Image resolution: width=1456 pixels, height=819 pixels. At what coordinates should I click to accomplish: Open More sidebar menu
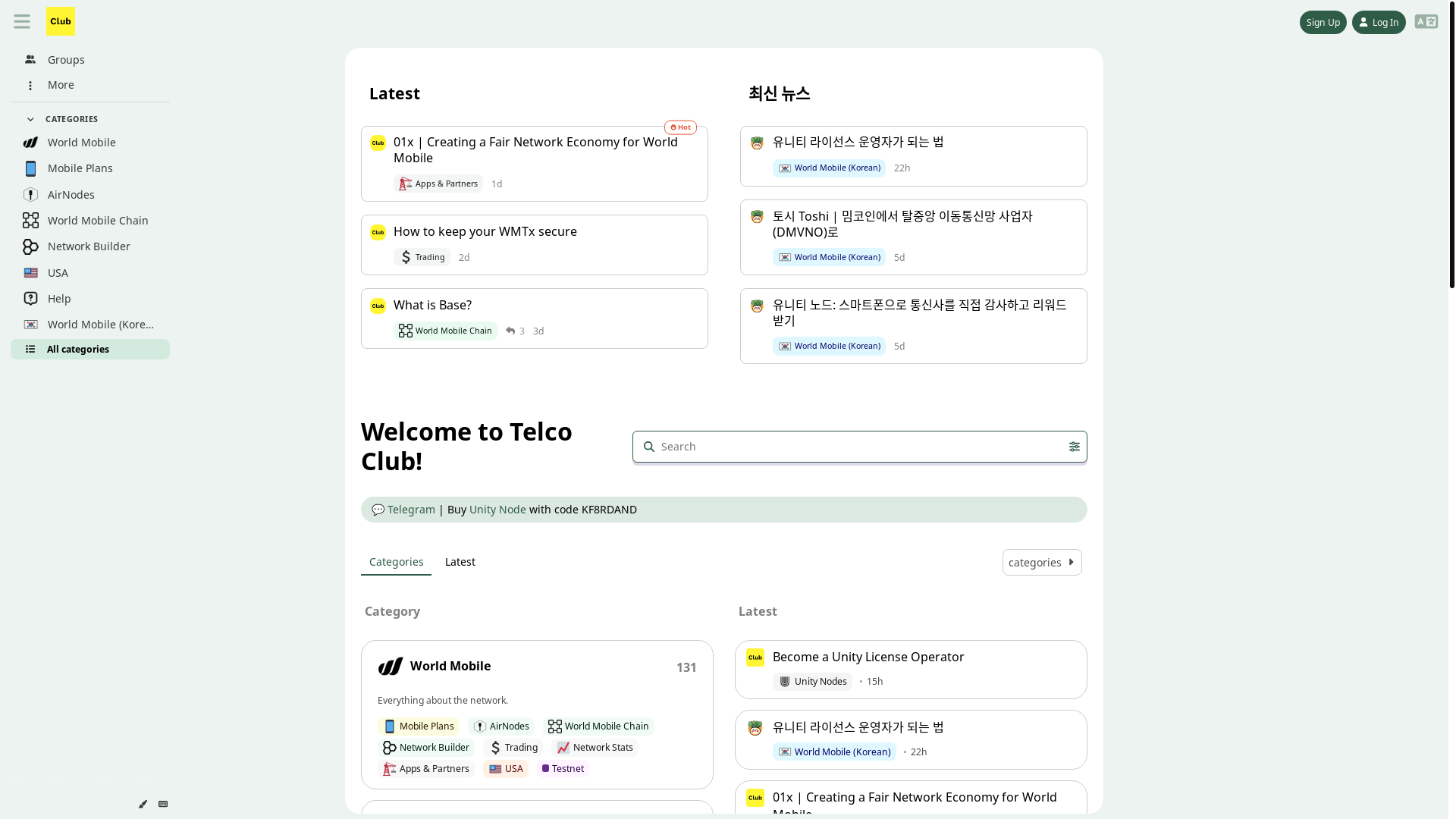90,85
